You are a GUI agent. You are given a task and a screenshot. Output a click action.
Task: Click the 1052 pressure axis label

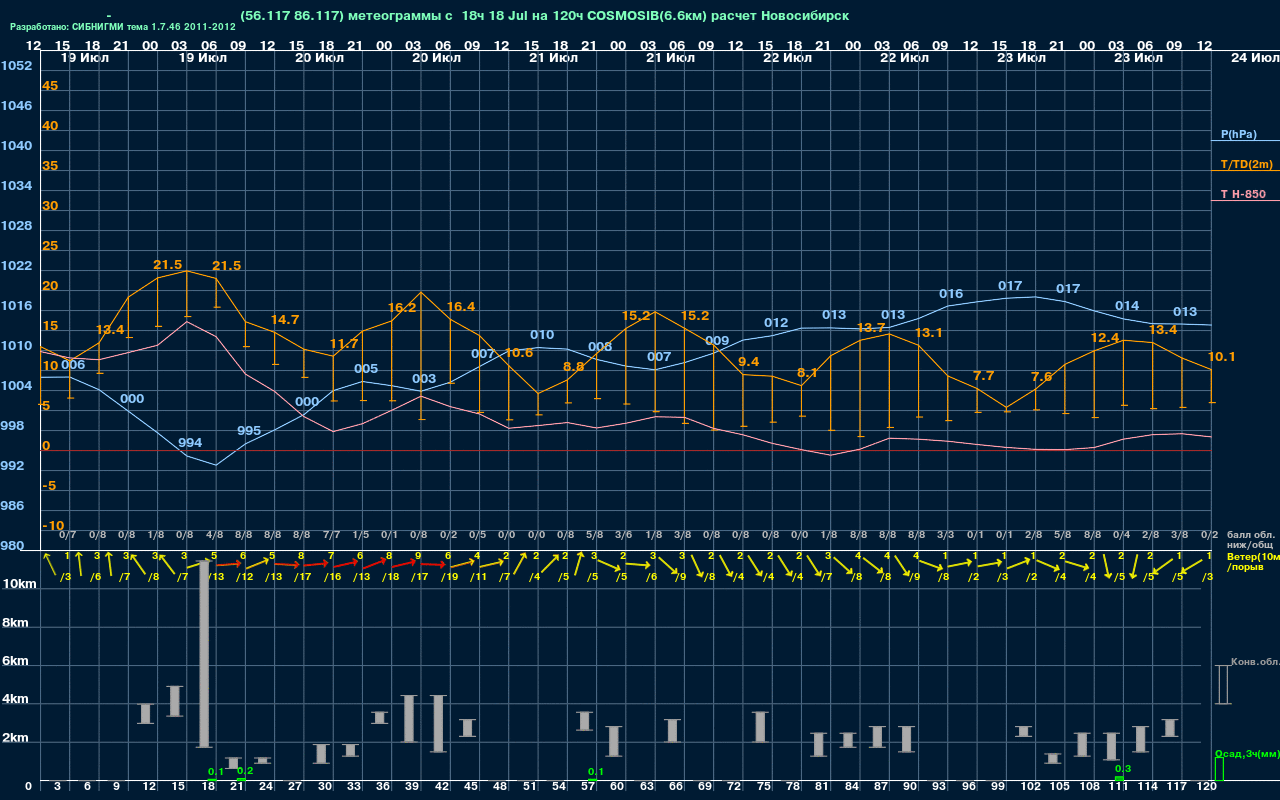tap(16, 66)
